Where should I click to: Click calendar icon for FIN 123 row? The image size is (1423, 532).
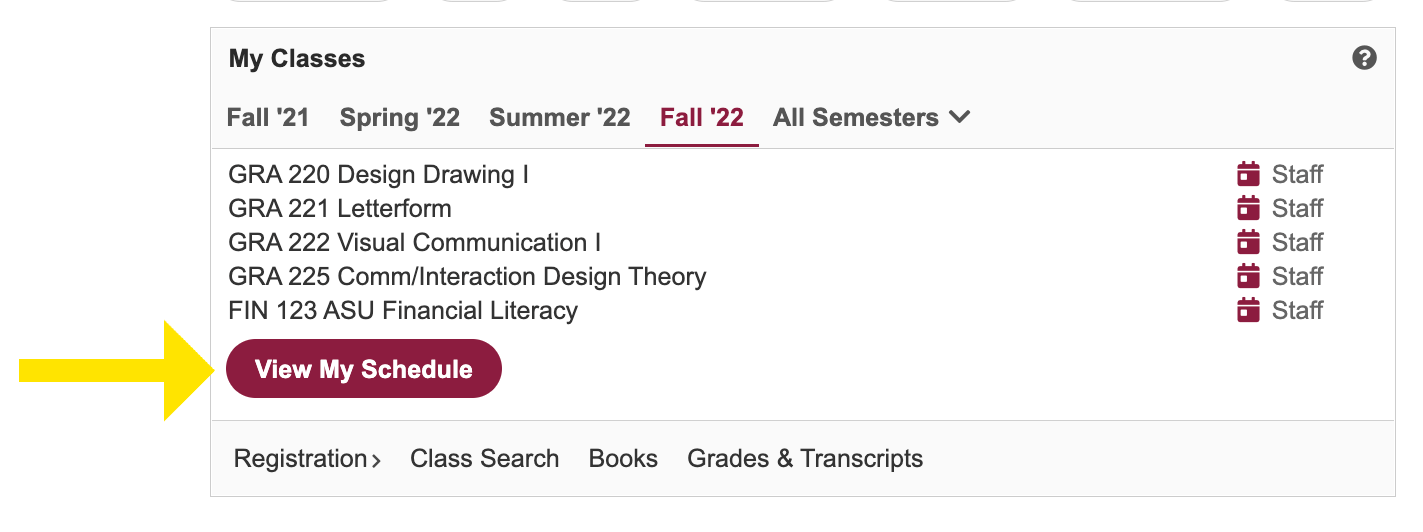click(x=1248, y=311)
